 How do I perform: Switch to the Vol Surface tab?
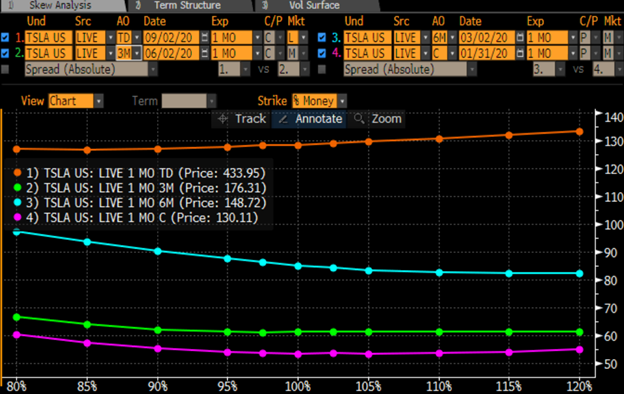[314, 6]
